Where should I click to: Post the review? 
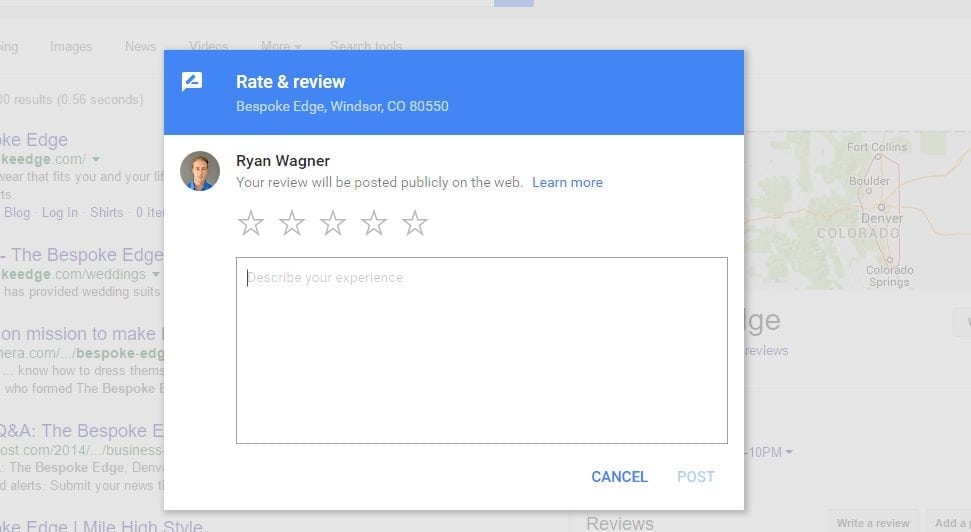tap(696, 477)
